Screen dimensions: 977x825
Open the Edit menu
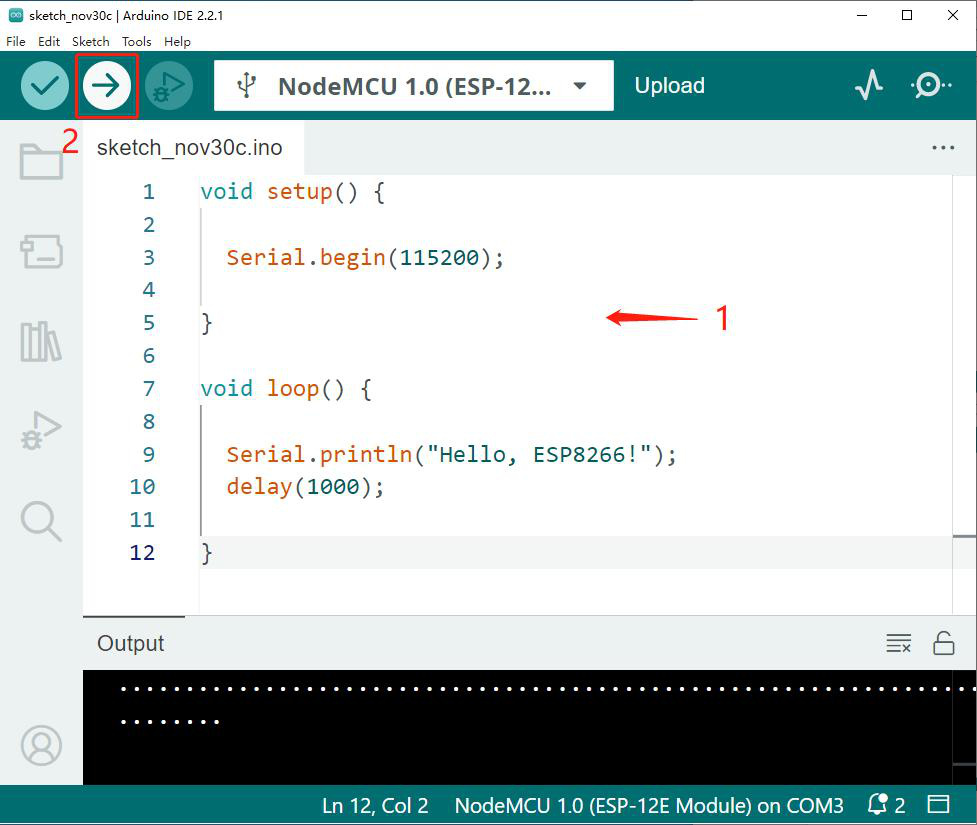click(49, 41)
